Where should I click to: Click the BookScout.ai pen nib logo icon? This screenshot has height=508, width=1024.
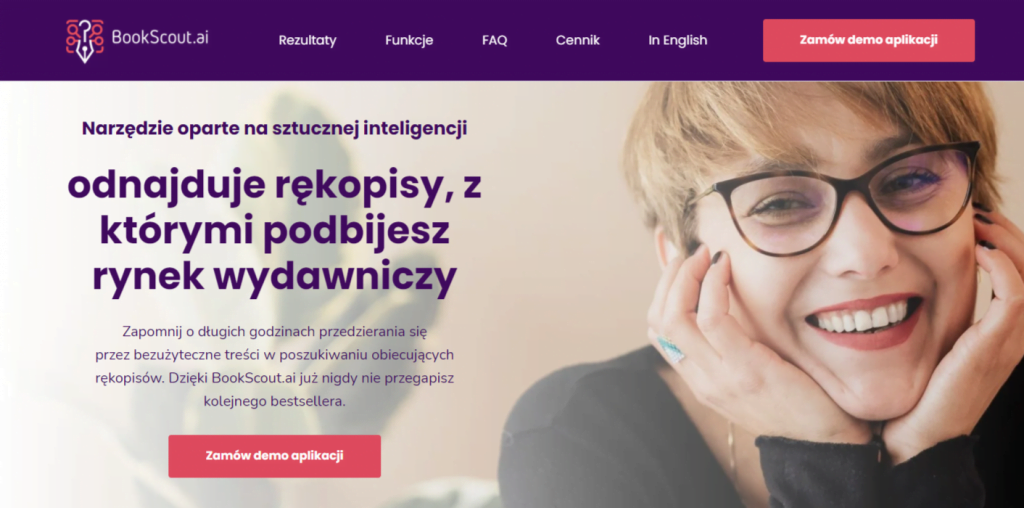[x=84, y=40]
